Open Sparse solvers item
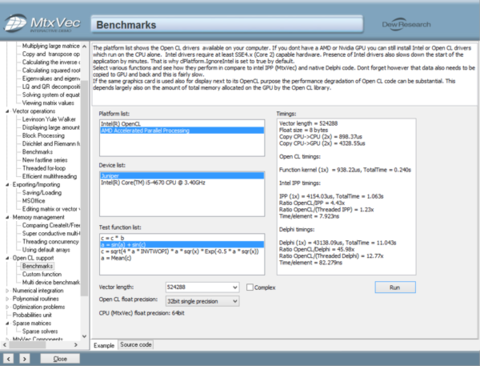Viewport: 480px width, 366px height. coord(40,331)
